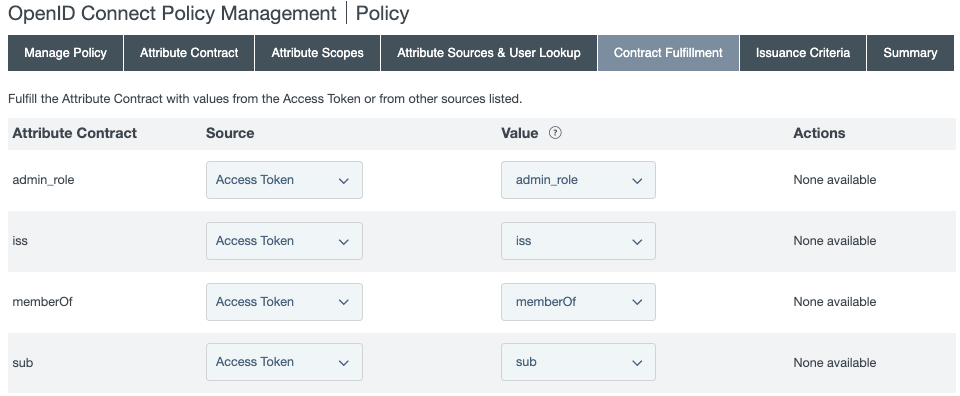Open Source dropdown for sub row
The image size is (960, 396).
pos(284,362)
